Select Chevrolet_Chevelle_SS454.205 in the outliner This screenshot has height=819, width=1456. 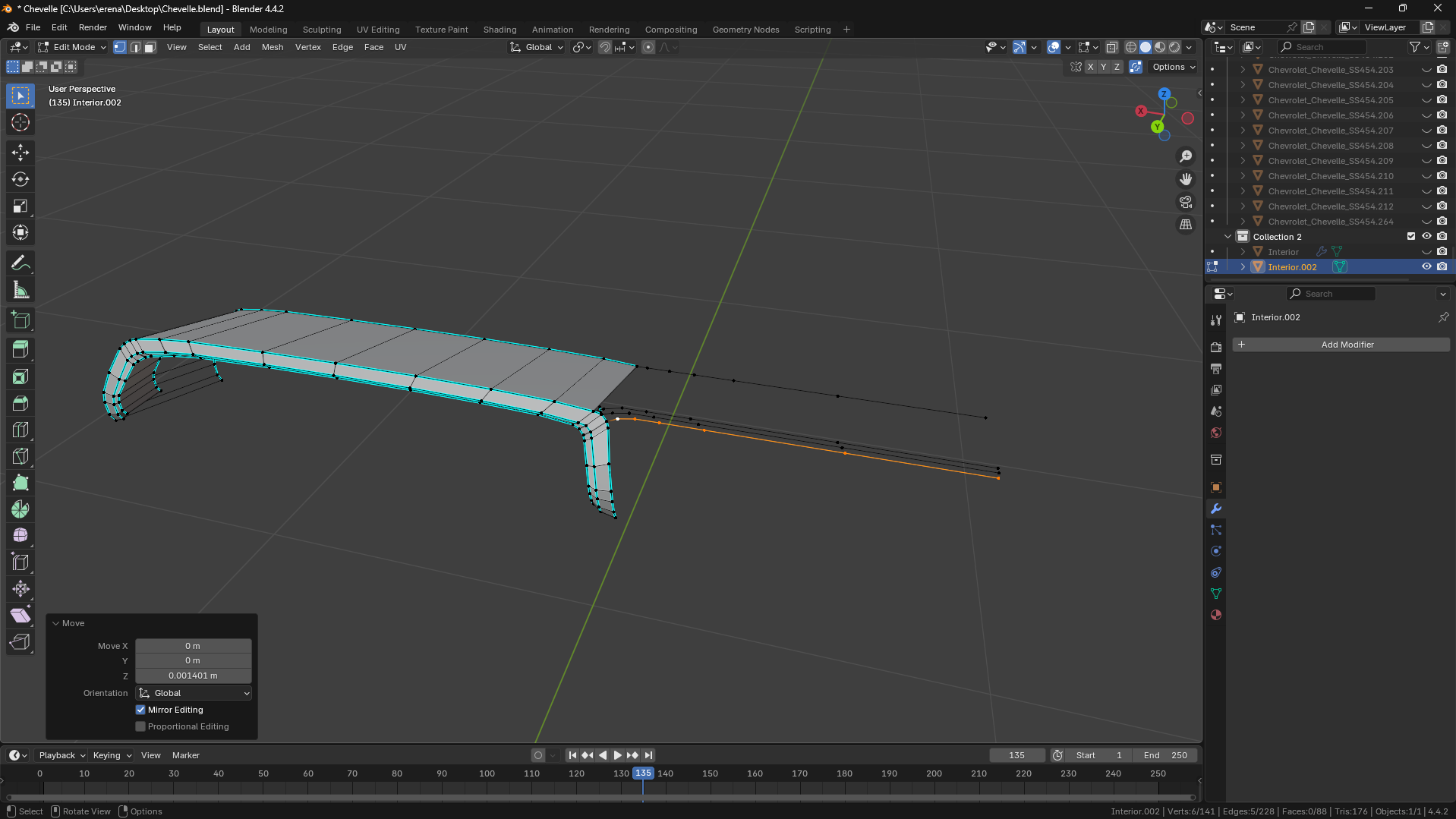coord(1330,100)
